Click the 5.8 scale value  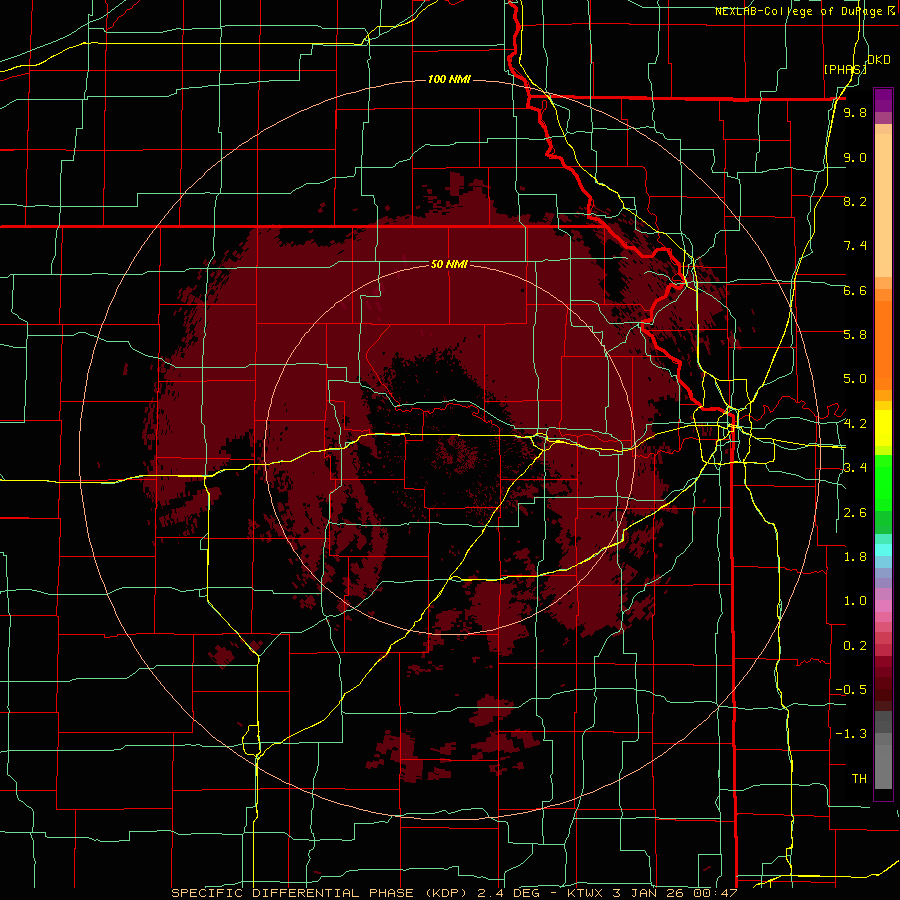tap(855, 335)
